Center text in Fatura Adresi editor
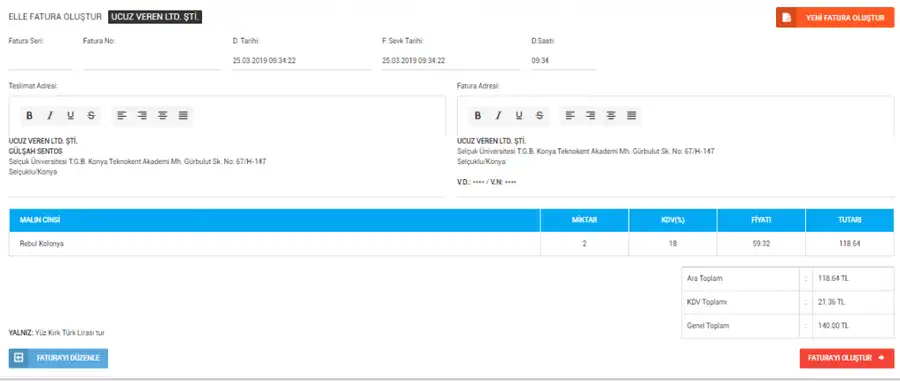This screenshot has width=900, height=381. tap(611, 116)
